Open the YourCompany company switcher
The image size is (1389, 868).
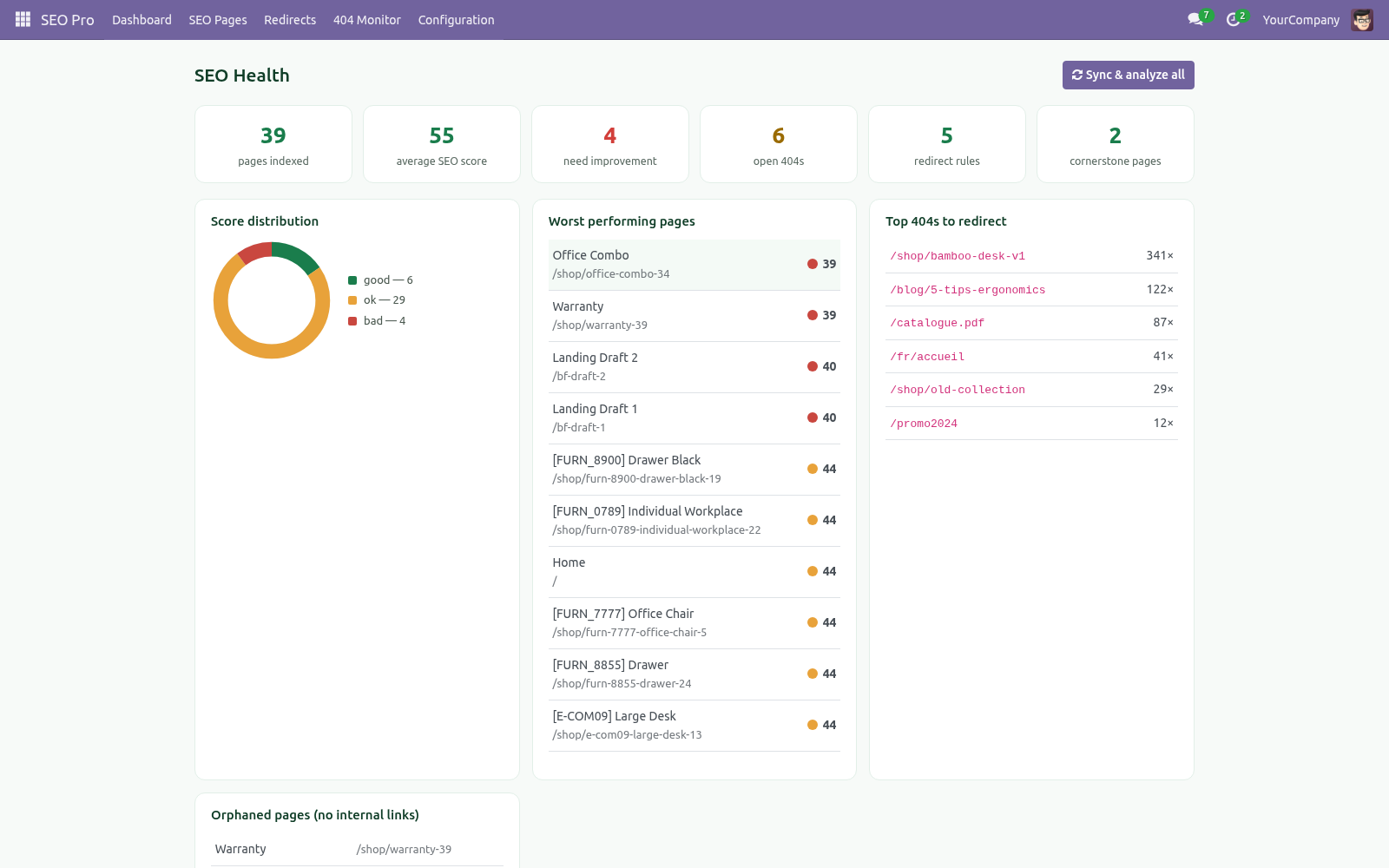(1300, 19)
